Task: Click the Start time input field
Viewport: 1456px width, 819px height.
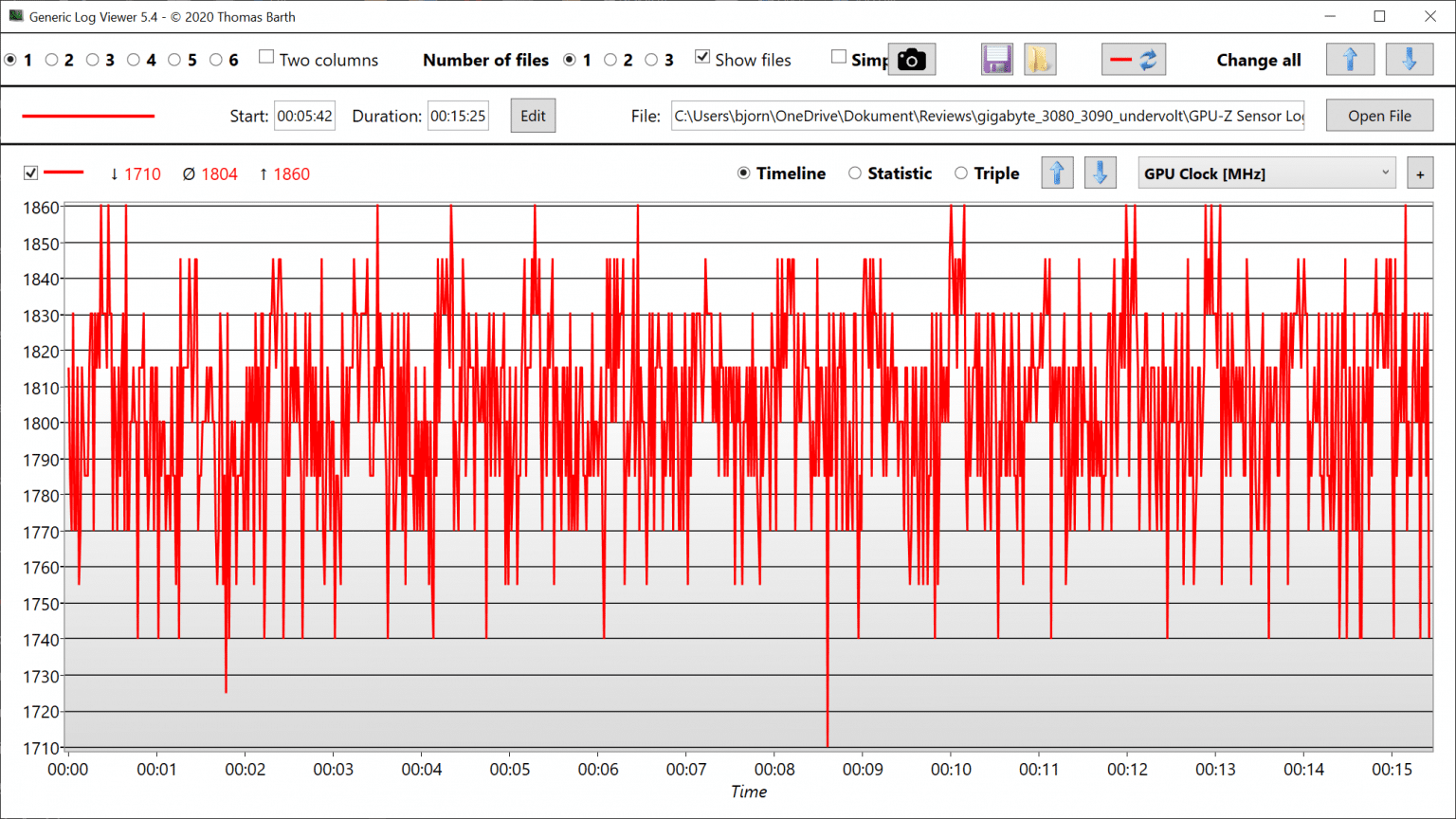Action: coord(304,116)
